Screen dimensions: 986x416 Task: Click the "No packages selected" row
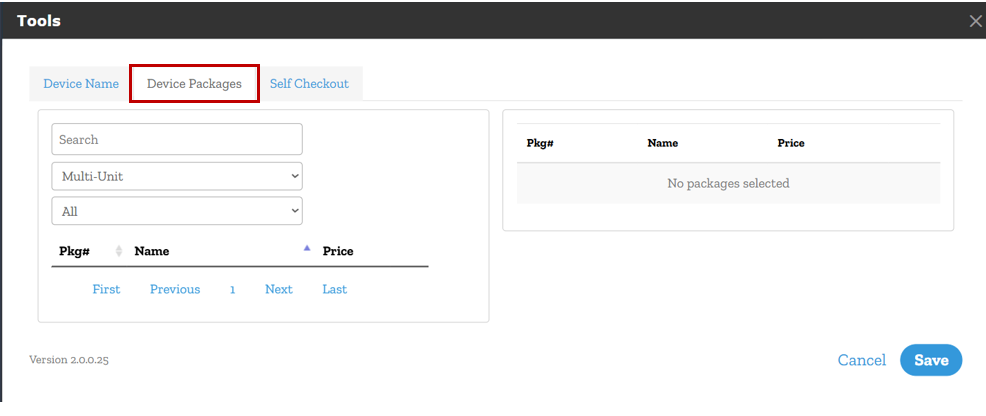click(x=728, y=183)
